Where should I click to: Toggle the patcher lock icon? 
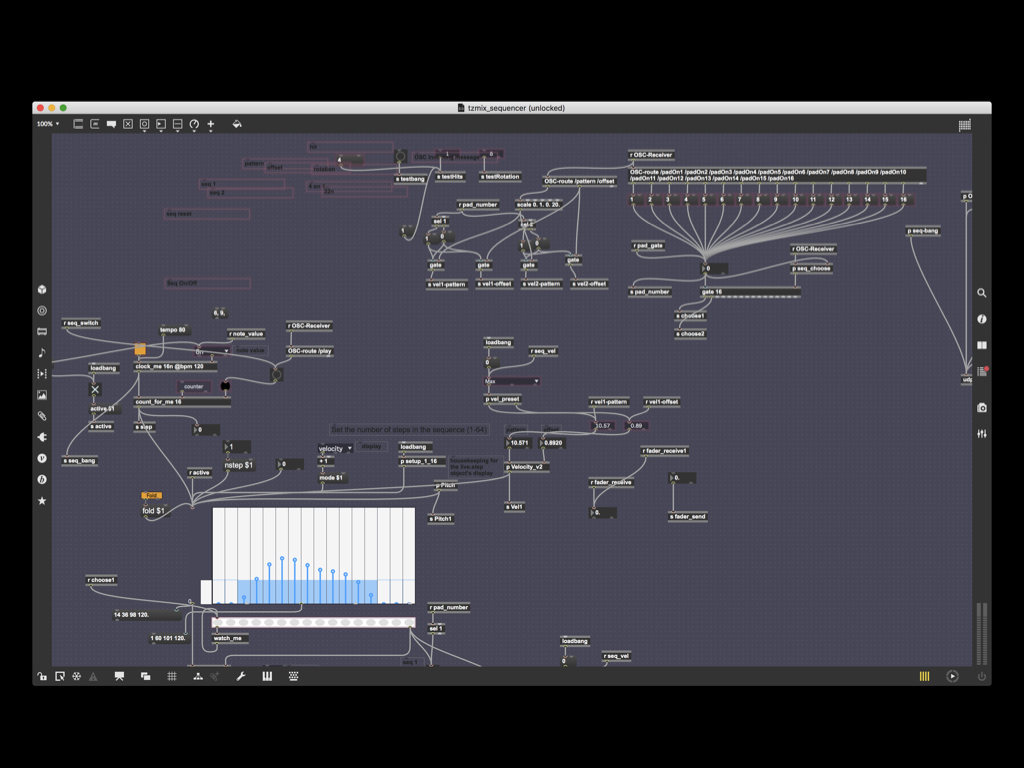(42, 677)
